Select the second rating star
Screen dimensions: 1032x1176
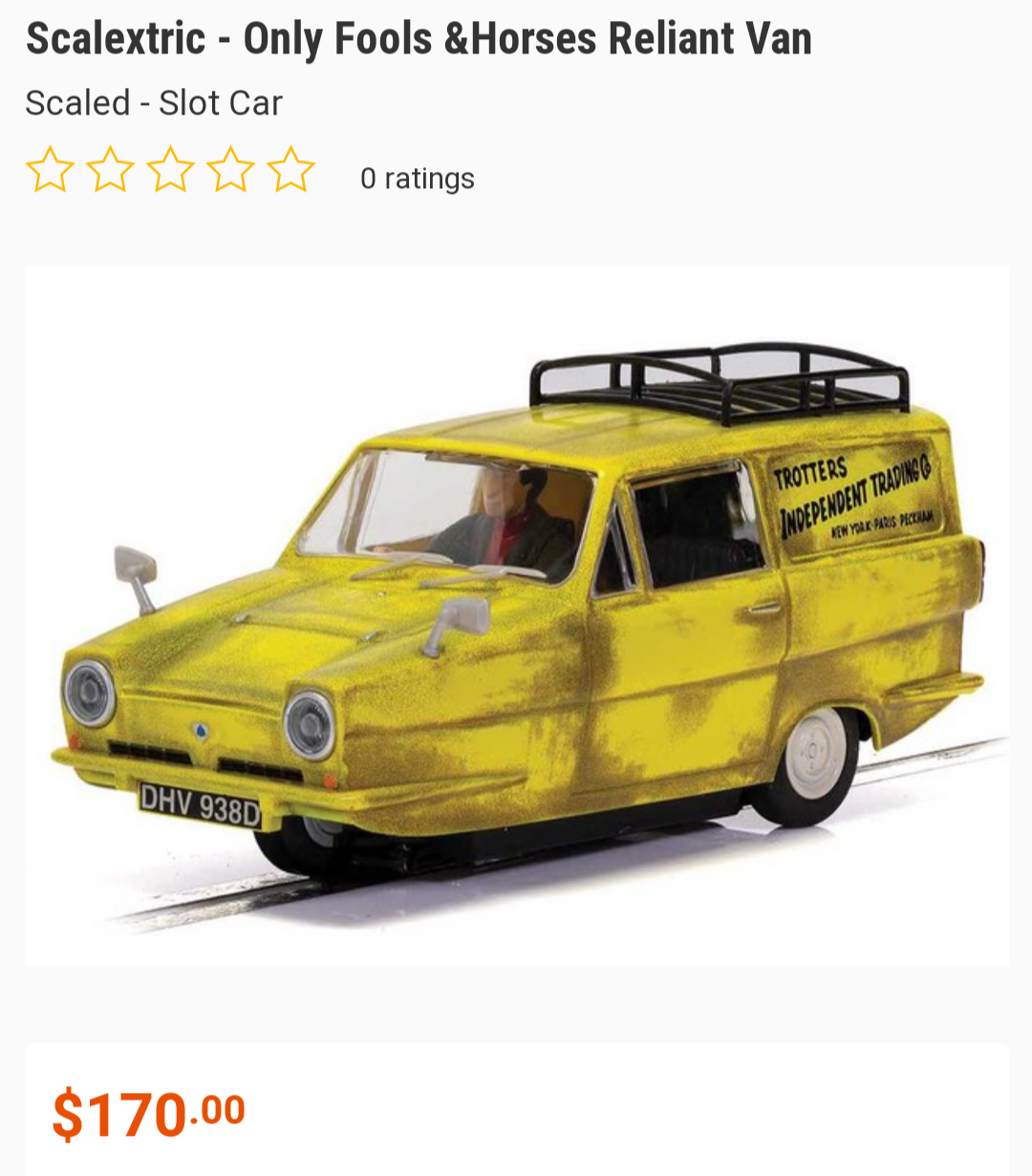110,170
